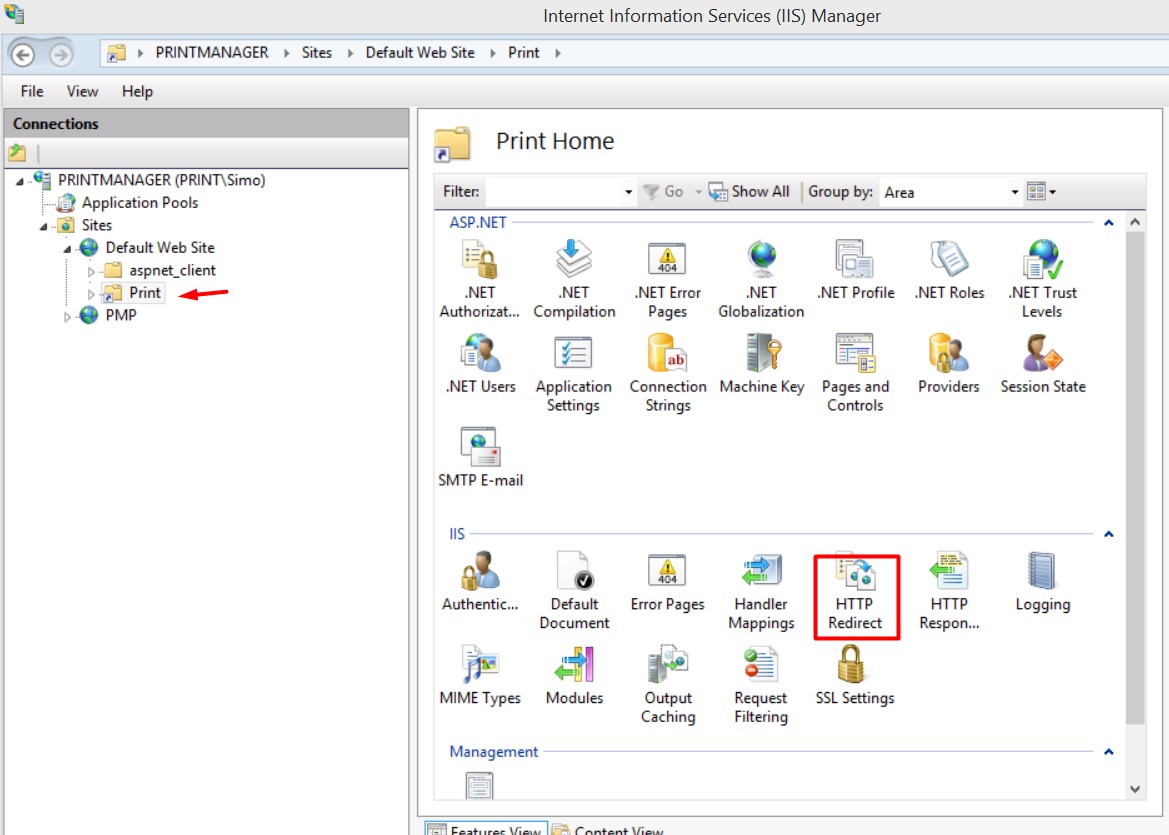Image resolution: width=1169 pixels, height=835 pixels.
Task: Open MIME Types feature
Action: 480,675
